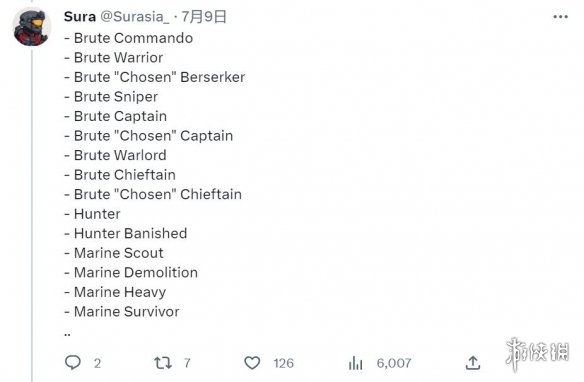
Task: Open the @Surasia_ handle link
Action: (x=134, y=17)
